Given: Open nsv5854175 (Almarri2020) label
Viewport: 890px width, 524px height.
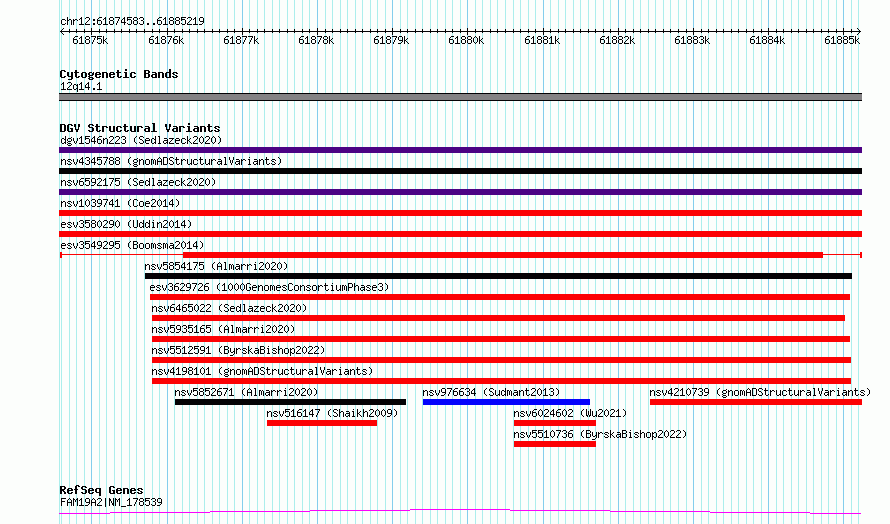Looking at the screenshot, I should tap(216, 266).
